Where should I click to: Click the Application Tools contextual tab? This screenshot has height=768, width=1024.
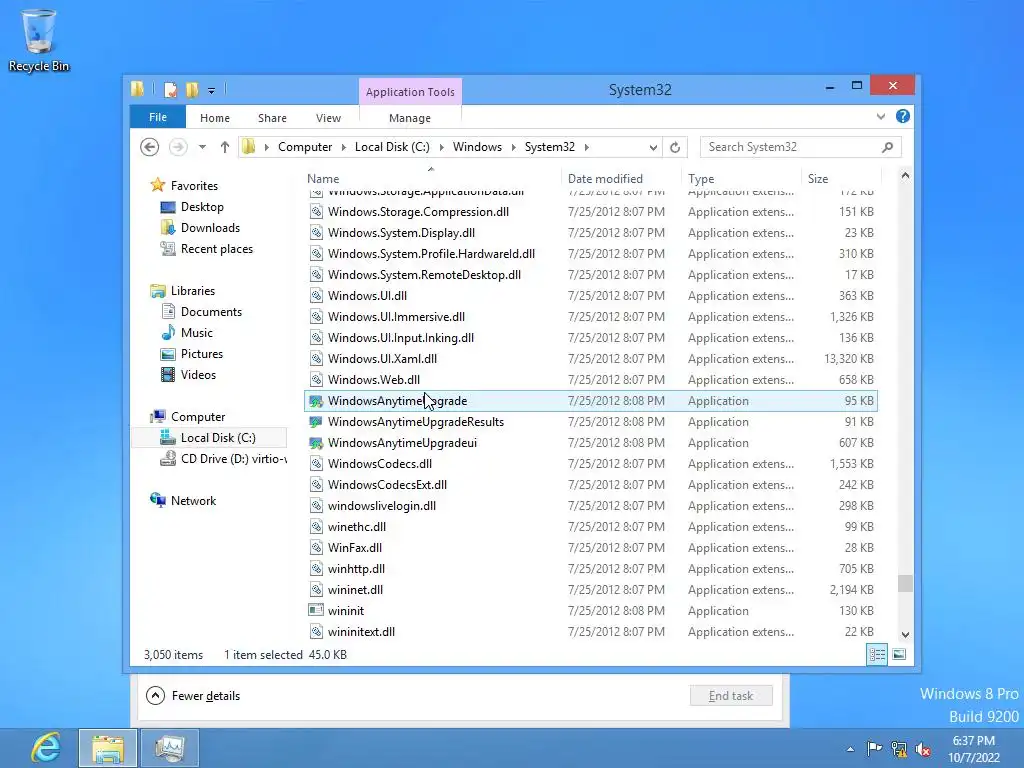coord(410,92)
